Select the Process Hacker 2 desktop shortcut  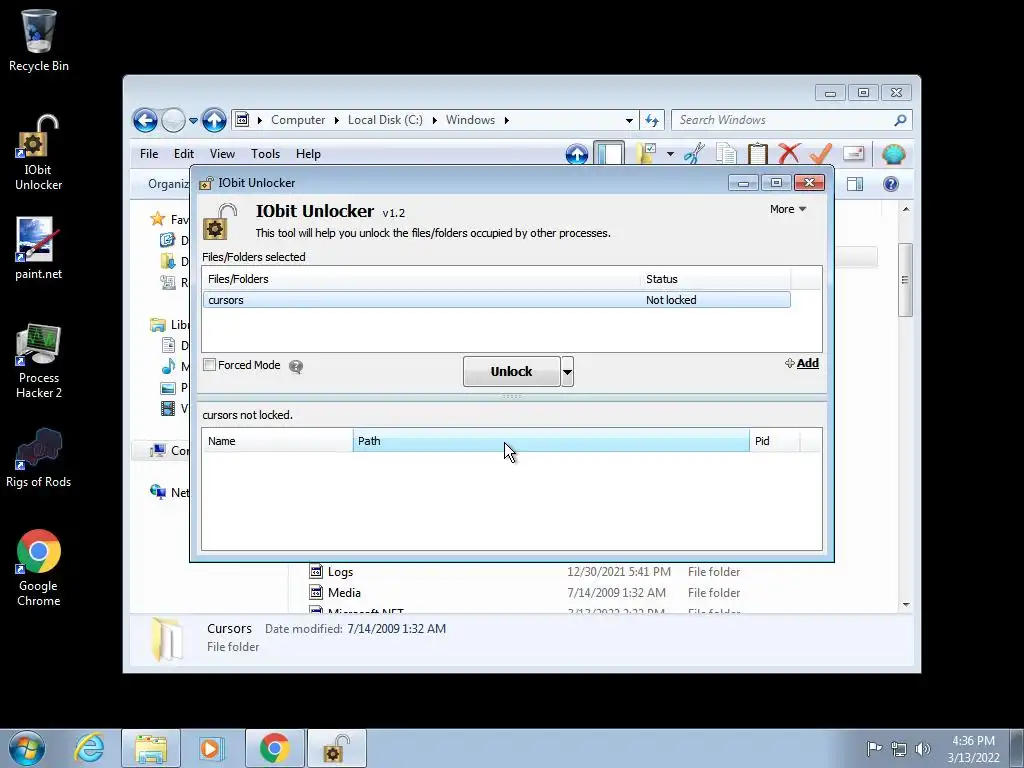tap(39, 360)
